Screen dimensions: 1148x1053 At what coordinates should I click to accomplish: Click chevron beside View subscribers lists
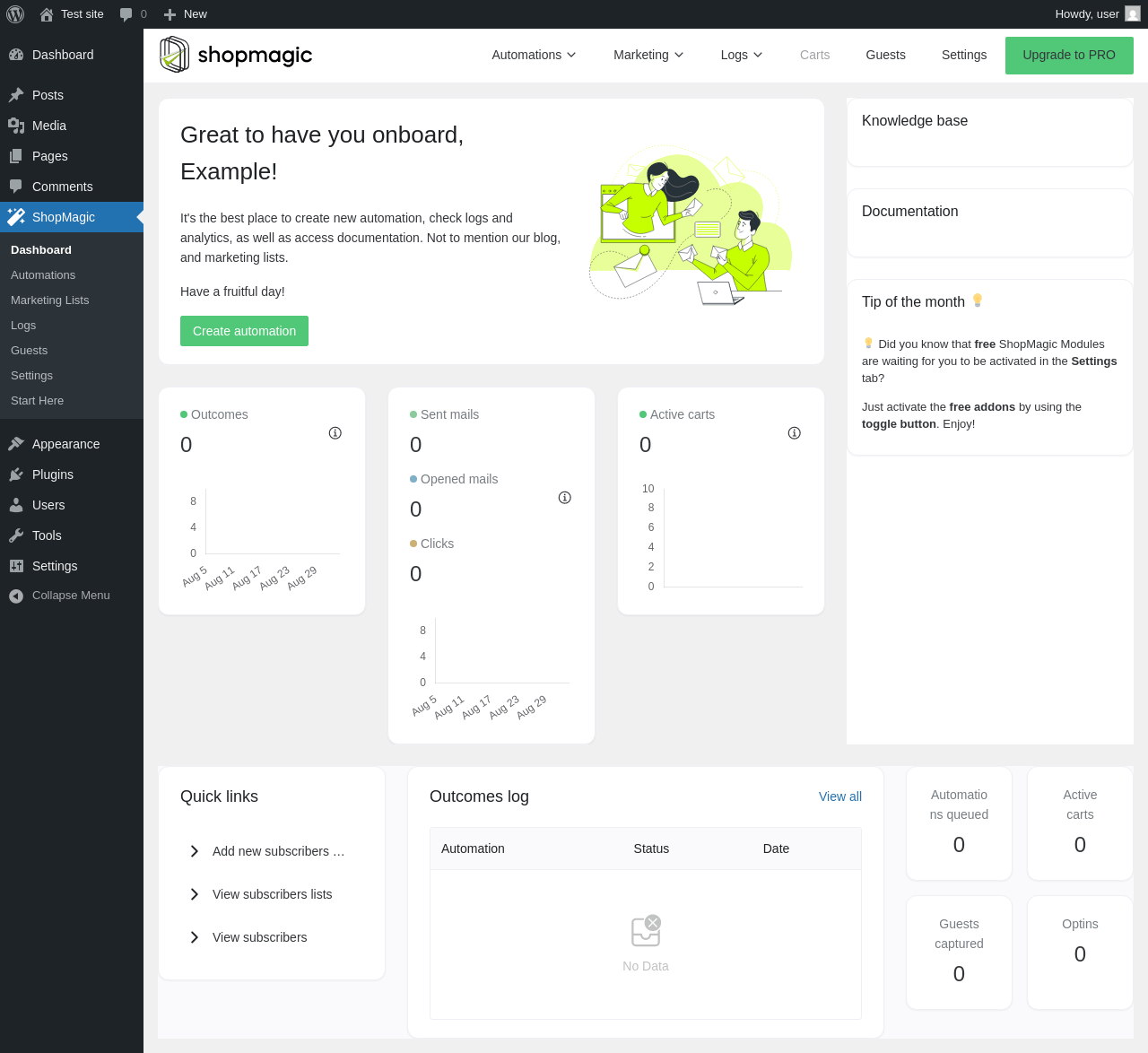click(195, 894)
